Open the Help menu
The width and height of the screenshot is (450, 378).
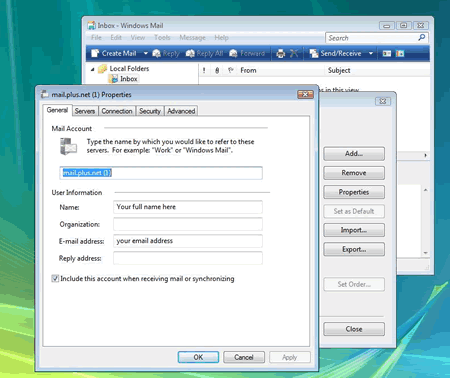point(221,37)
